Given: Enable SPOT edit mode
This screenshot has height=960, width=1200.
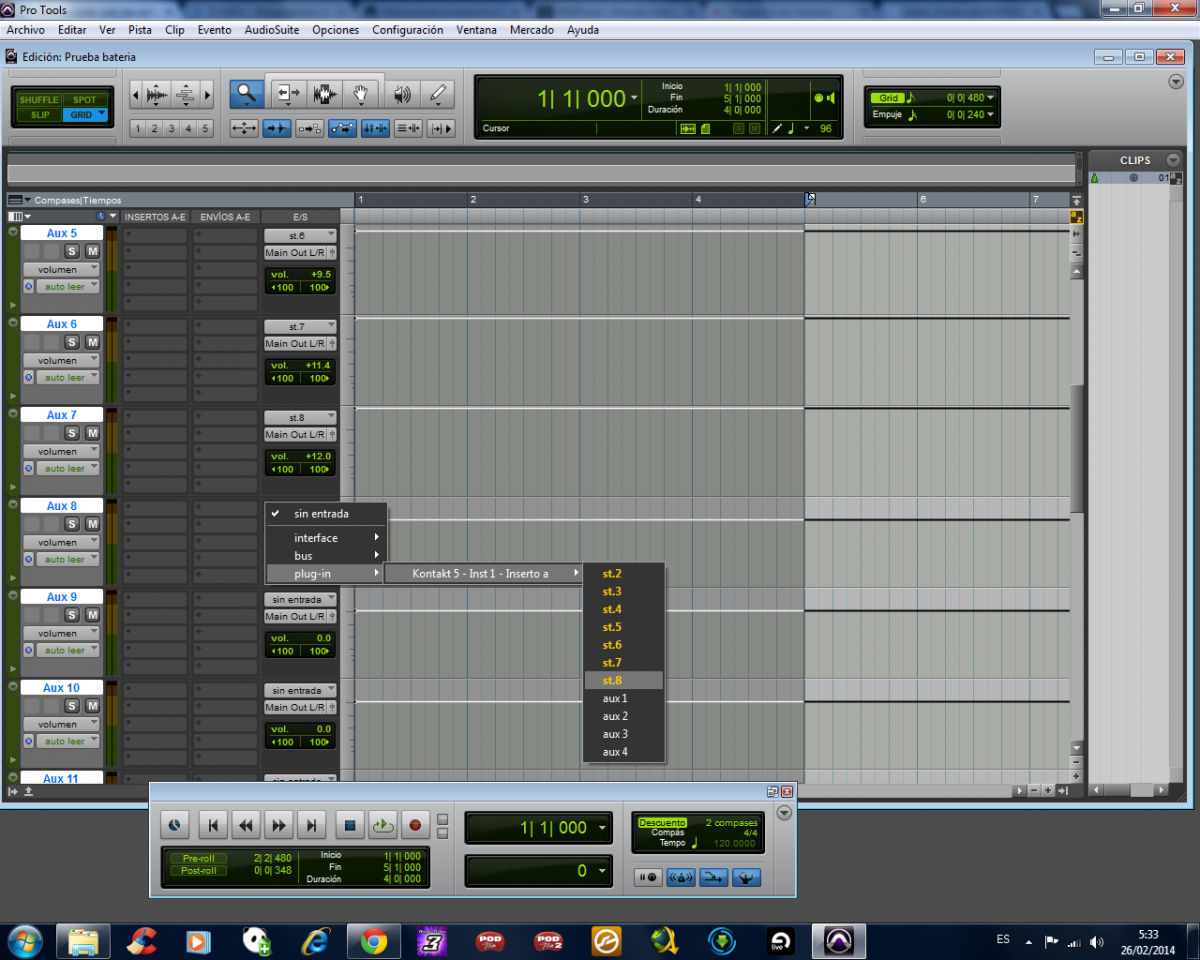Looking at the screenshot, I should point(85,100).
